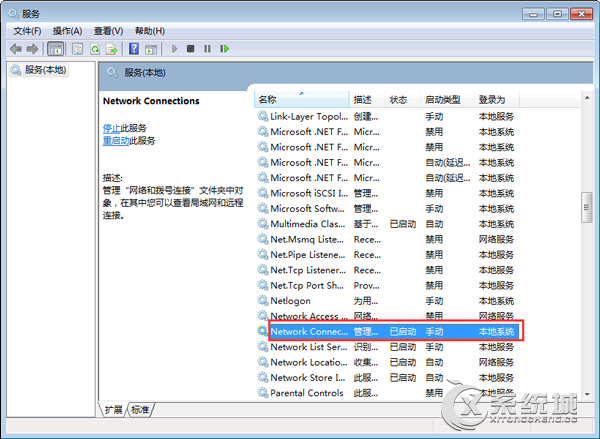This screenshot has width=600, height=439.
Task: Go forward with the toolbar forward arrow
Action: tap(33, 49)
